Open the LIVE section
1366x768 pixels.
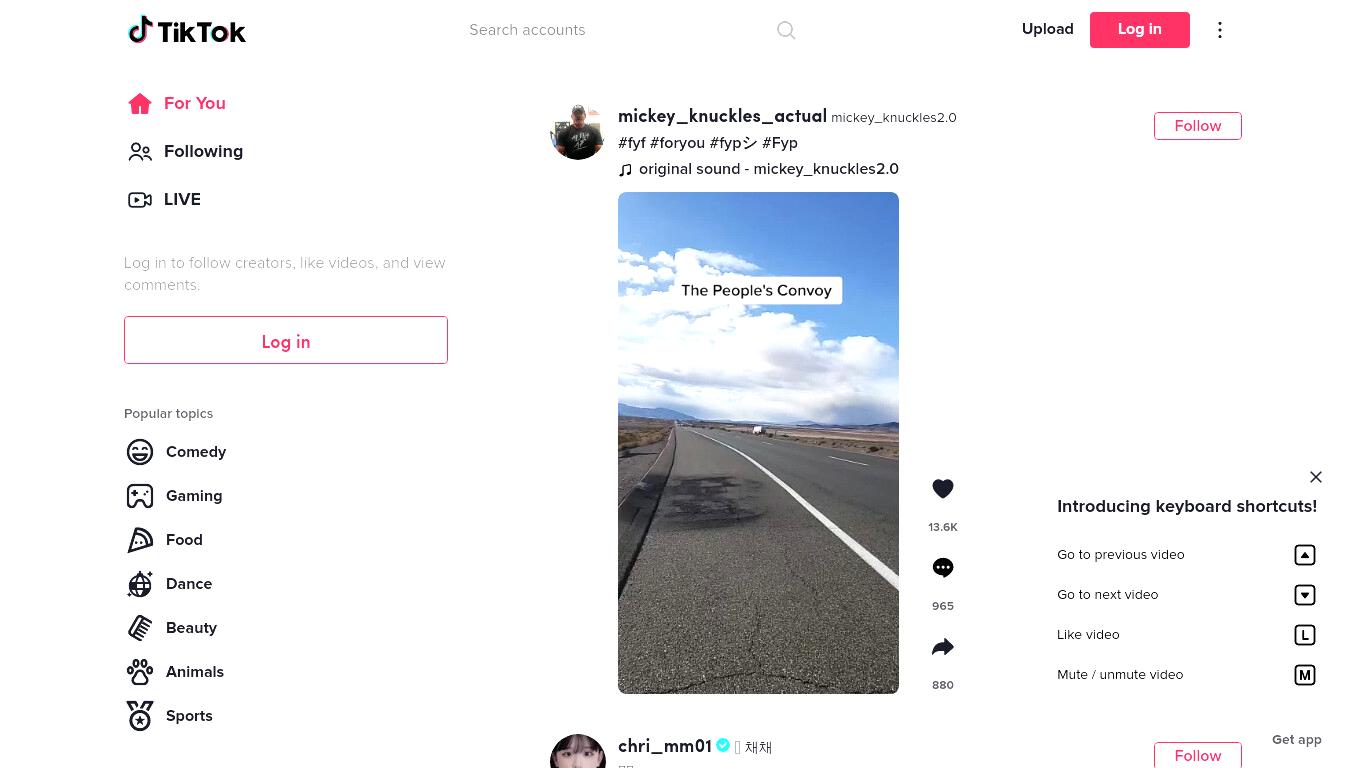pyautogui.click(x=164, y=200)
